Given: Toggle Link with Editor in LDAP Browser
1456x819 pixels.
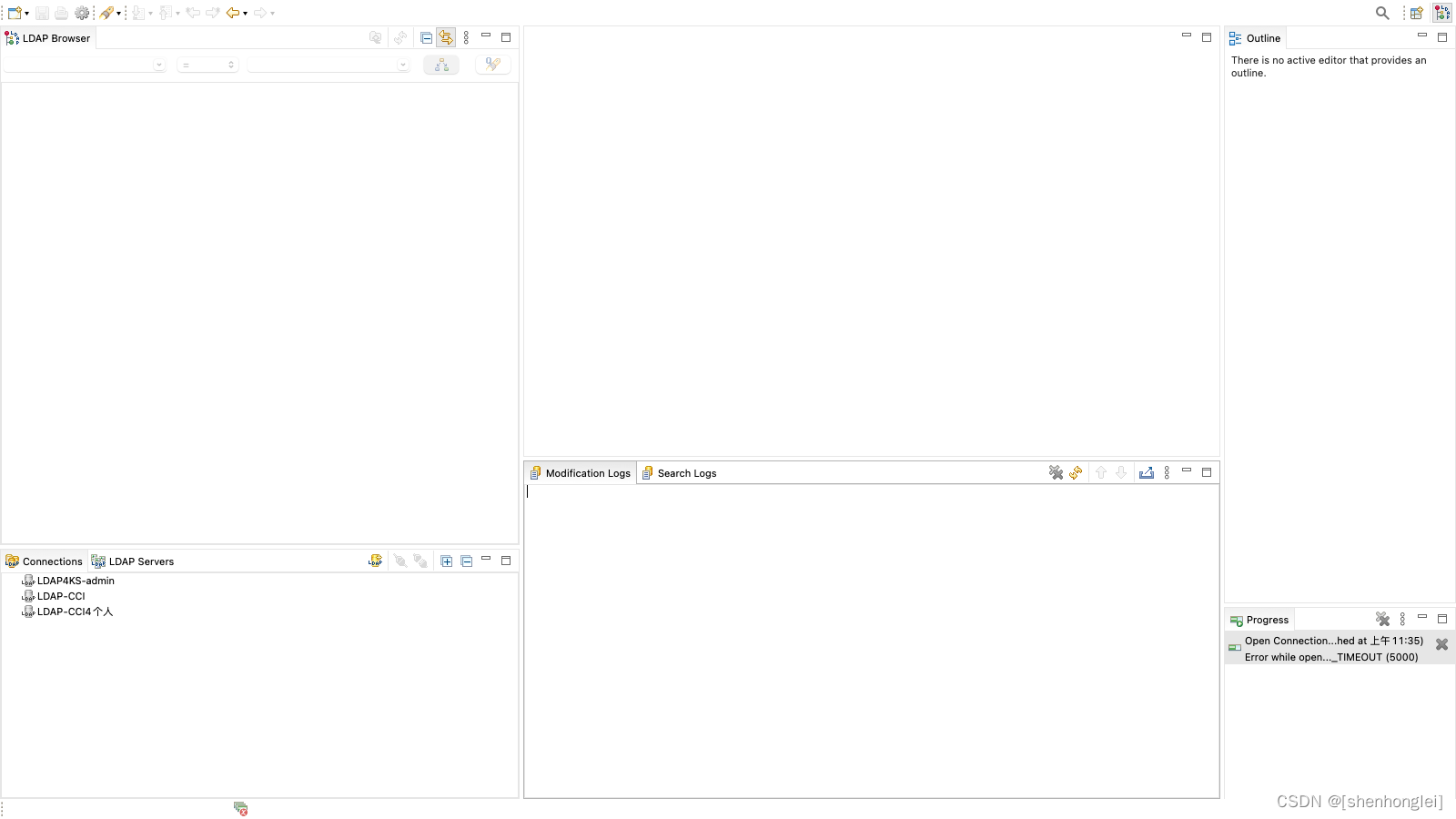Looking at the screenshot, I should pos(446,38).
